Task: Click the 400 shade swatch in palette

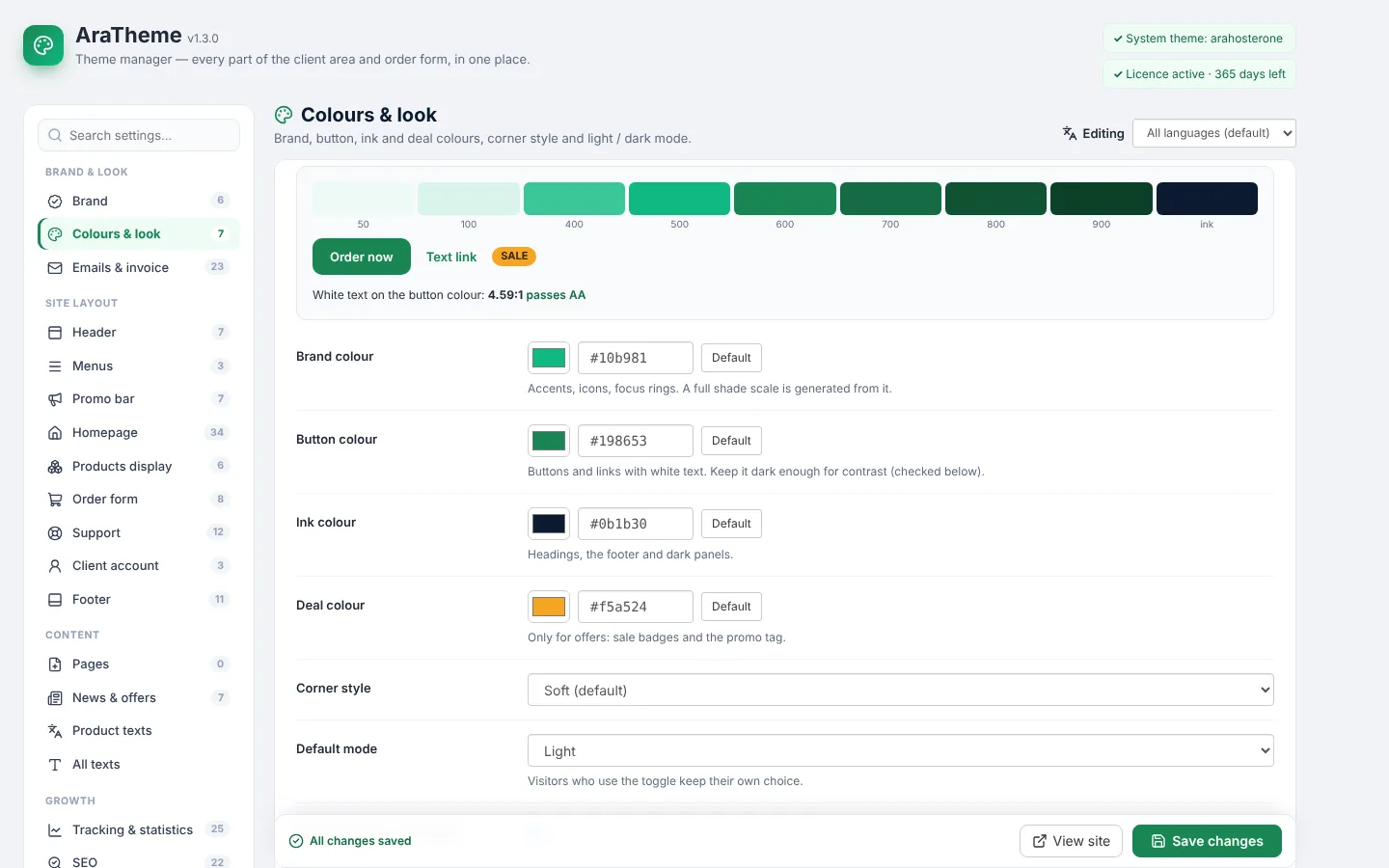Action: 574,199
